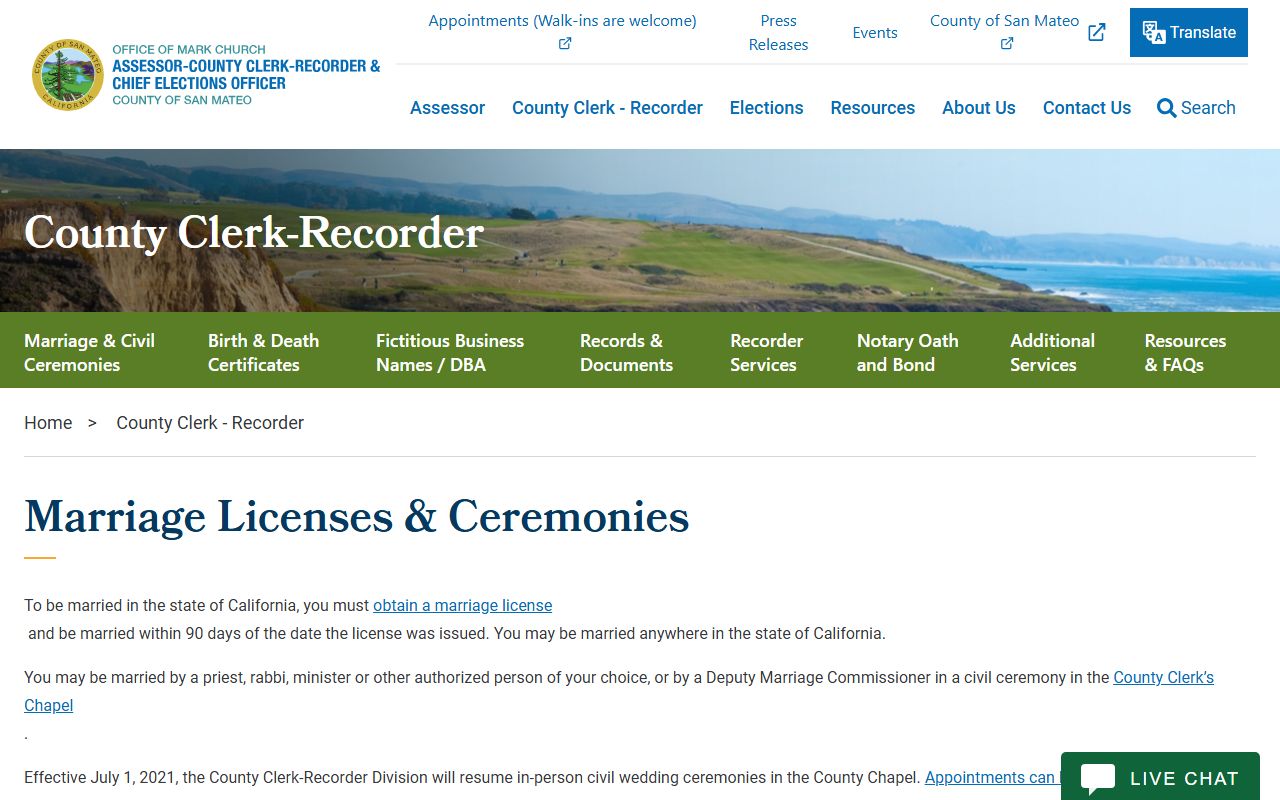This screenshot has height=800, width=1280.
Task: Open the Translate button
Action: 1189,32
